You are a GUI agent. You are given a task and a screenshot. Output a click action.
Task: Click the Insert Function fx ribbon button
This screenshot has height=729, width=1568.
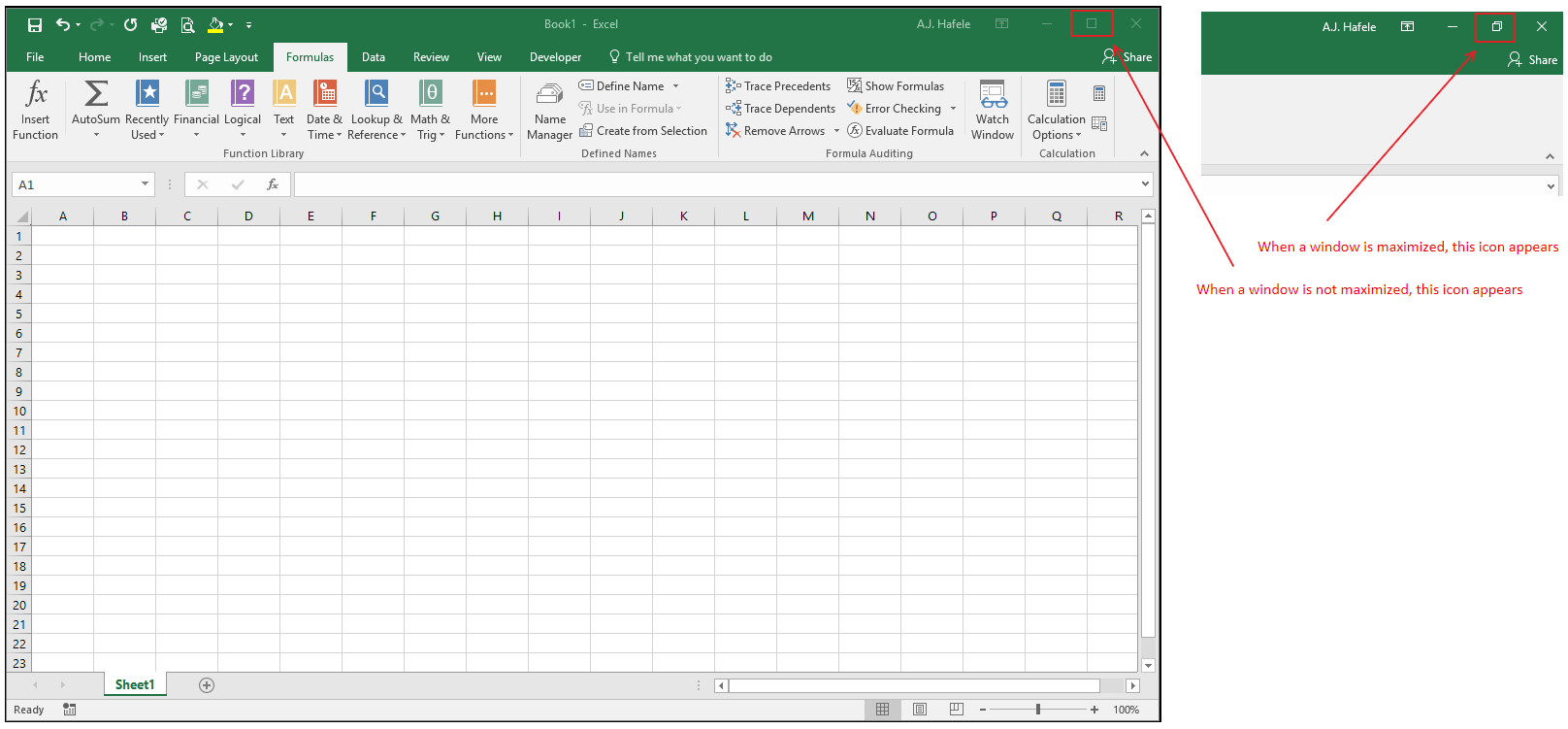point(36,110)
